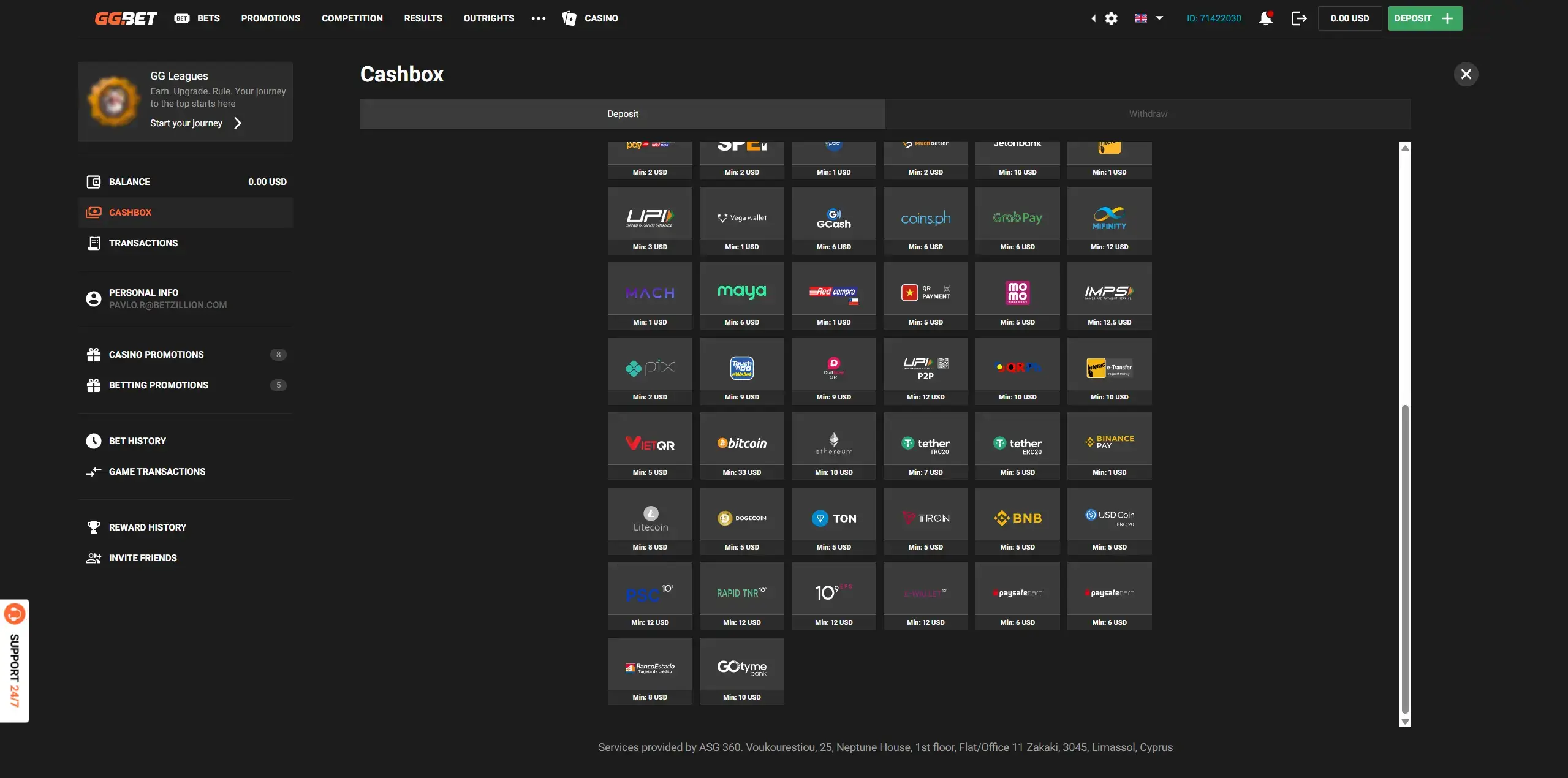Expand the three-dots more menu
This screenshot has height=778, width=1568.
click(x=538, y=18)
